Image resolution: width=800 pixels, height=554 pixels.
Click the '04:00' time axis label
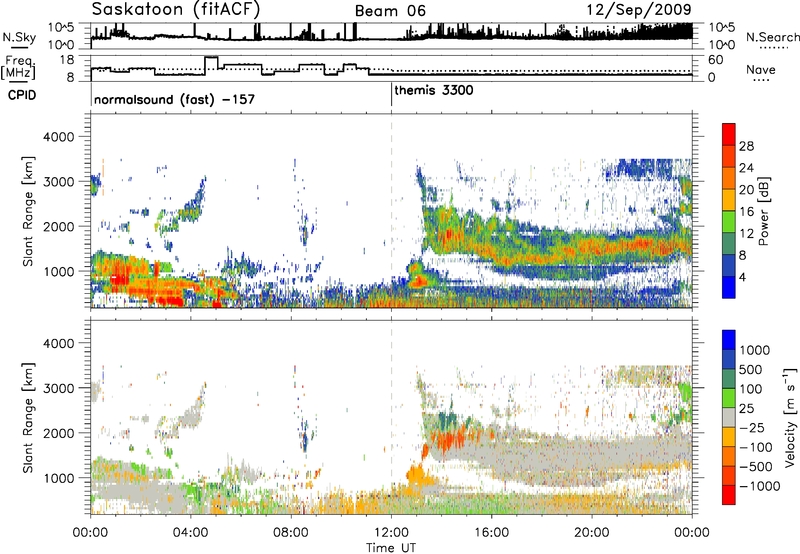pyautogui.click(x=191, y=533)
